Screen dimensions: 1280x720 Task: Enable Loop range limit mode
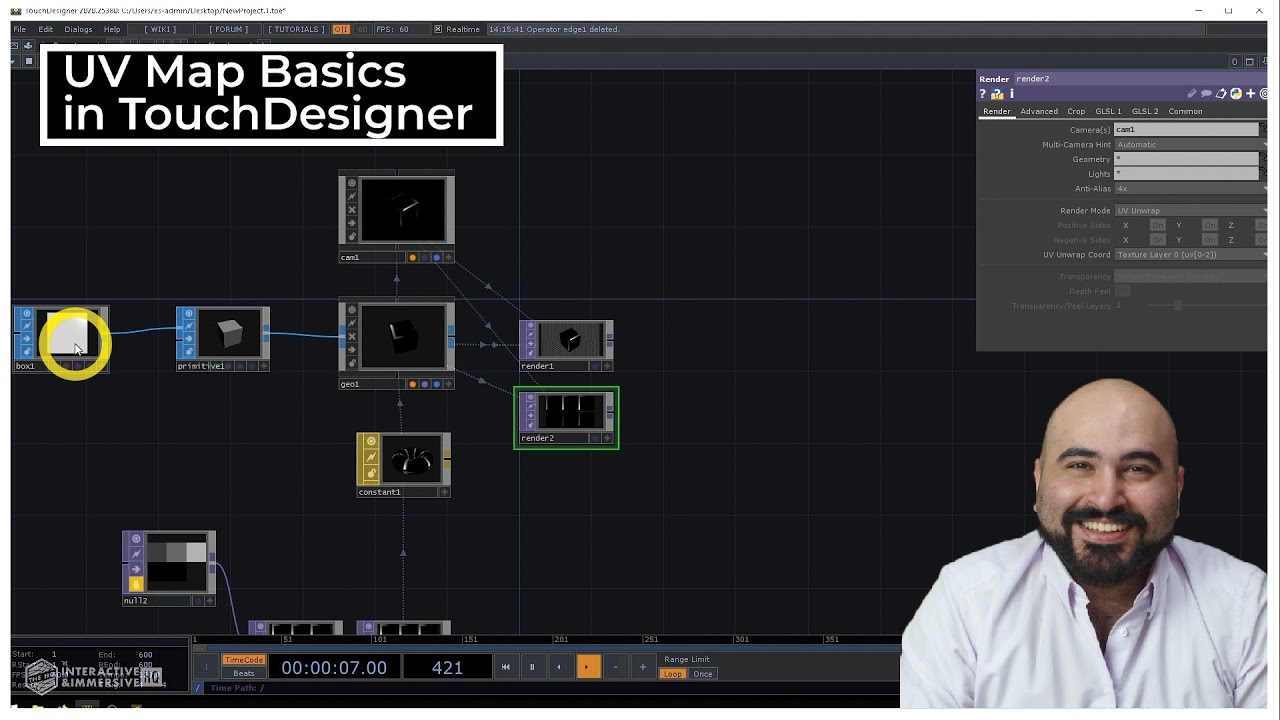coord(673,674)
